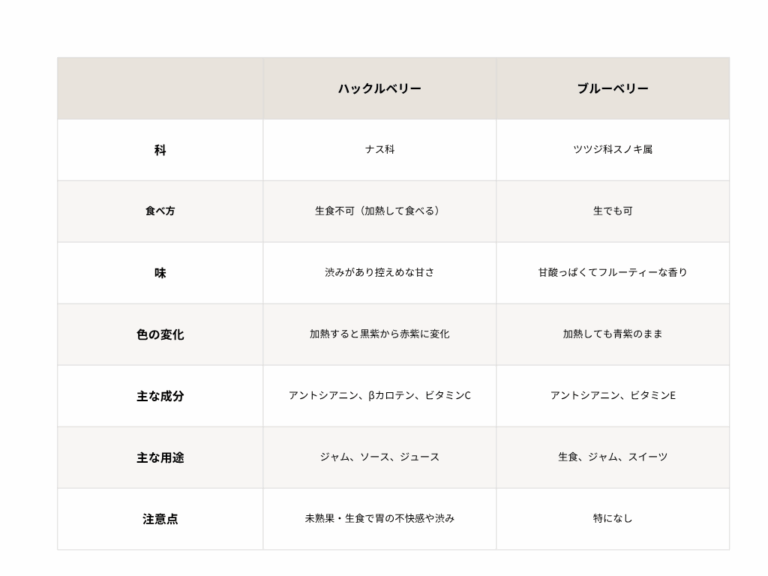The height and width of the screenshot is (576, 768).
Task: Click the 渋みがあり控えめな甘さ text
Action: (379, 273)
